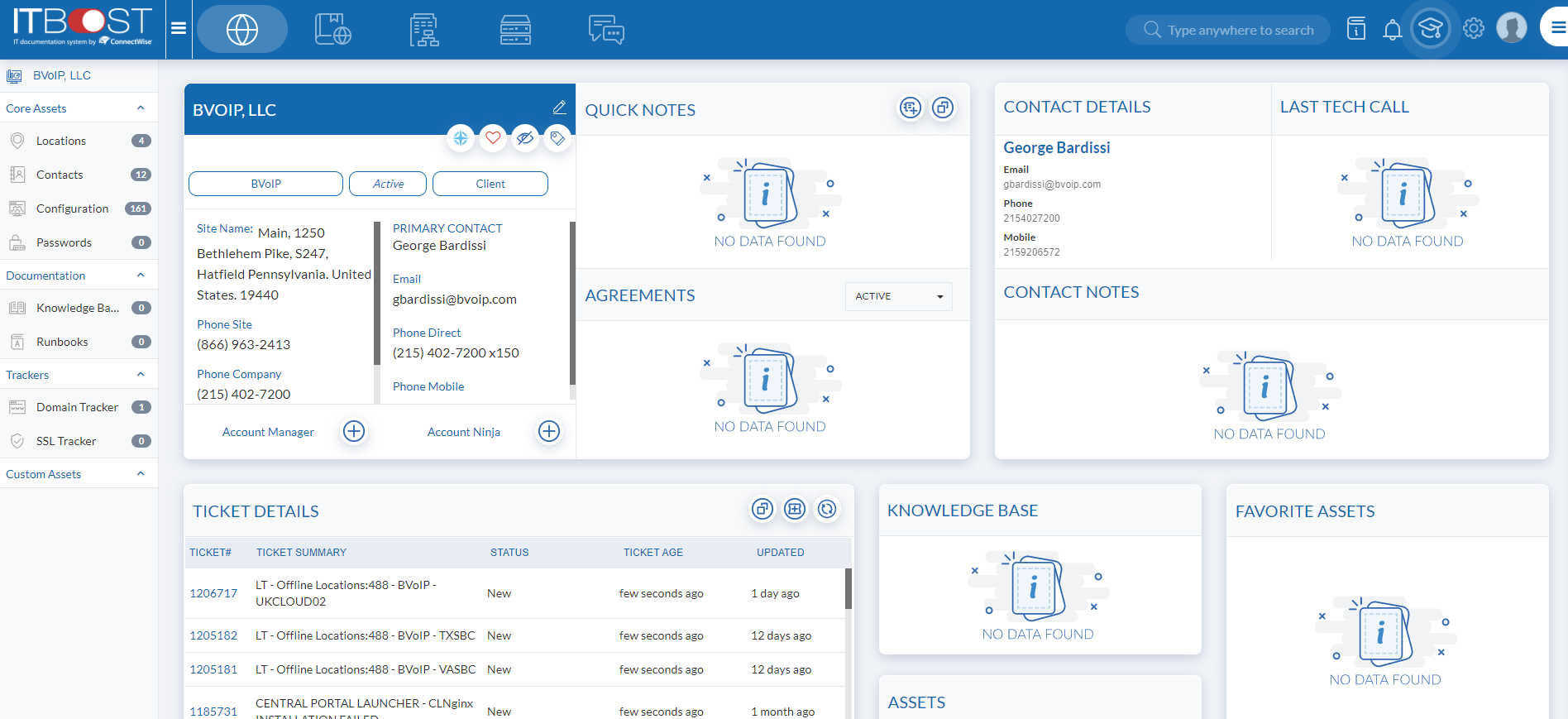The image size is (1568, 719).
Task: Click the gbardissi@bvoip.com email under Primary Contact
Action: tap(455, 300)
